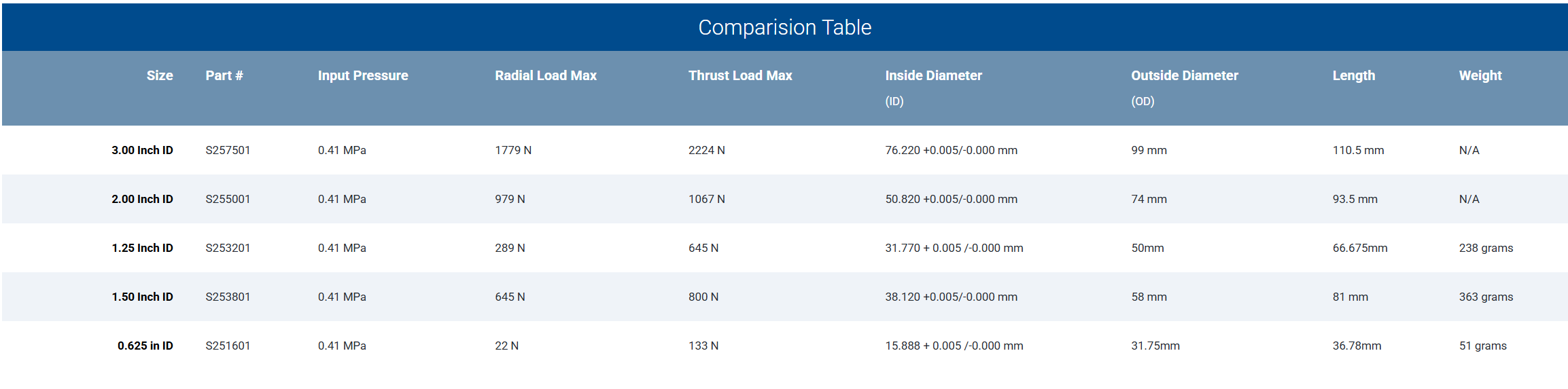Image resolution: width=1568 pixels, height=389 pixels.
Task: Select the 1779 N radial load value
Action: tap(513, 150)
